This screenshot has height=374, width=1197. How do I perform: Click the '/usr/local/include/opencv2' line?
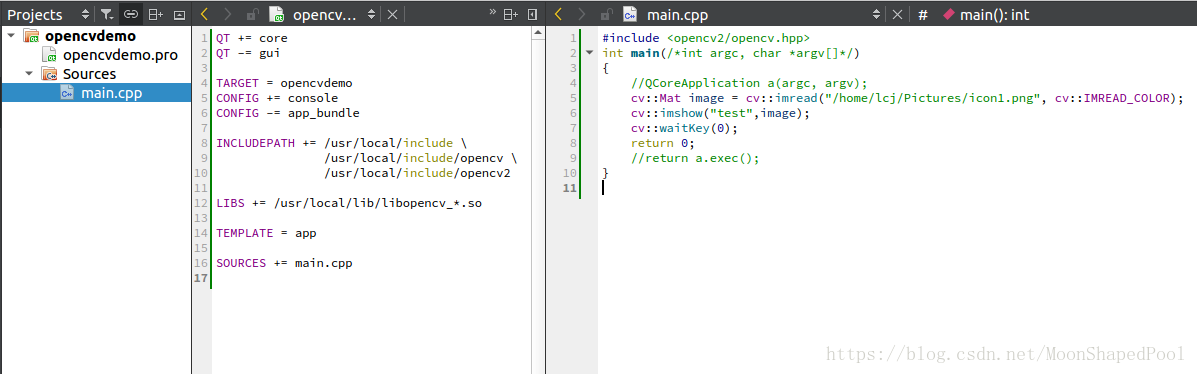point(417,172)
